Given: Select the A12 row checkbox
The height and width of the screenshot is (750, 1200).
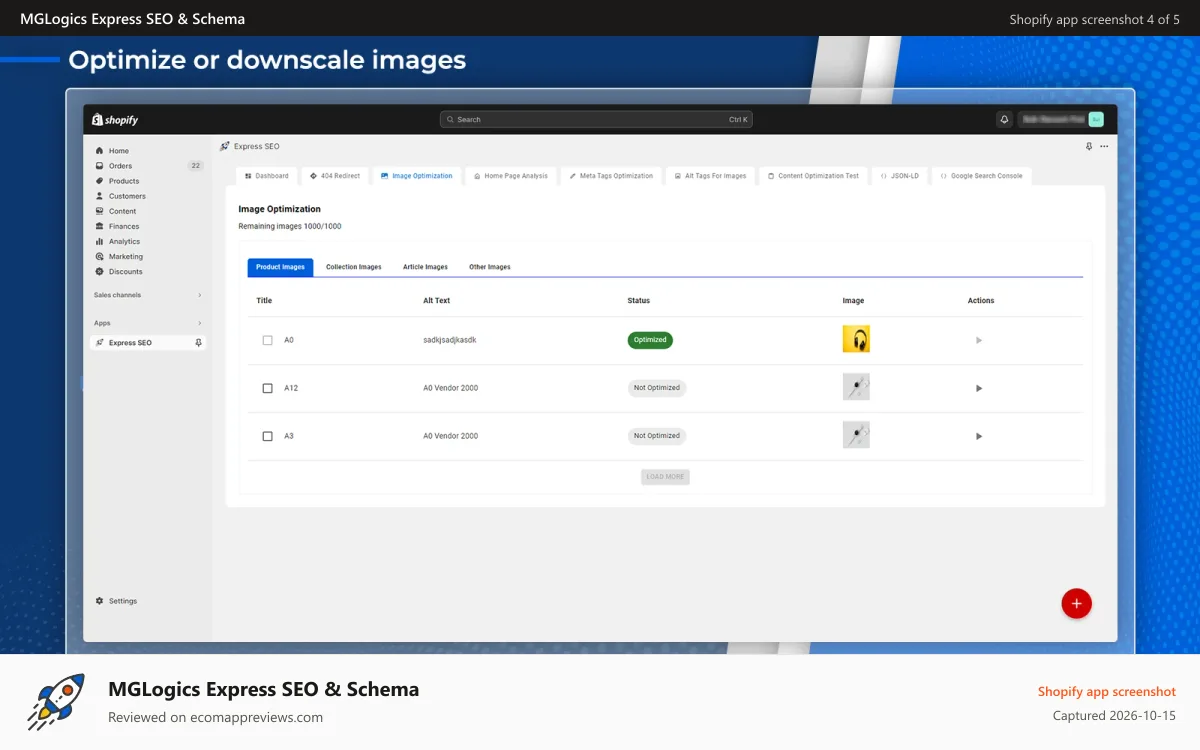Looking at the screenshot, I should 267,388.
